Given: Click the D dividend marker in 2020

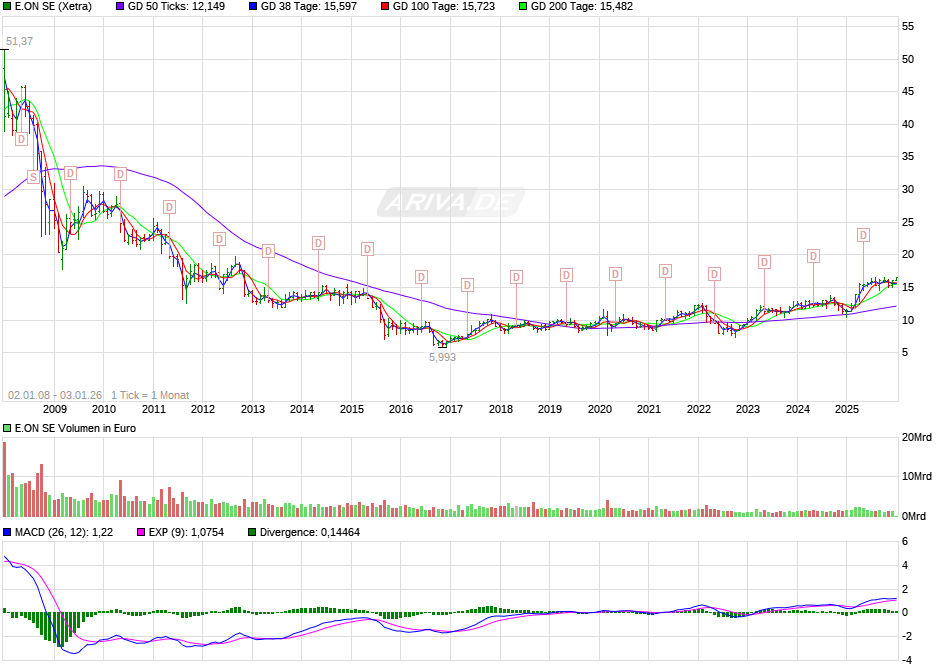Looking at the screenshot, I should pyautogui.click(x=615, y=274).
